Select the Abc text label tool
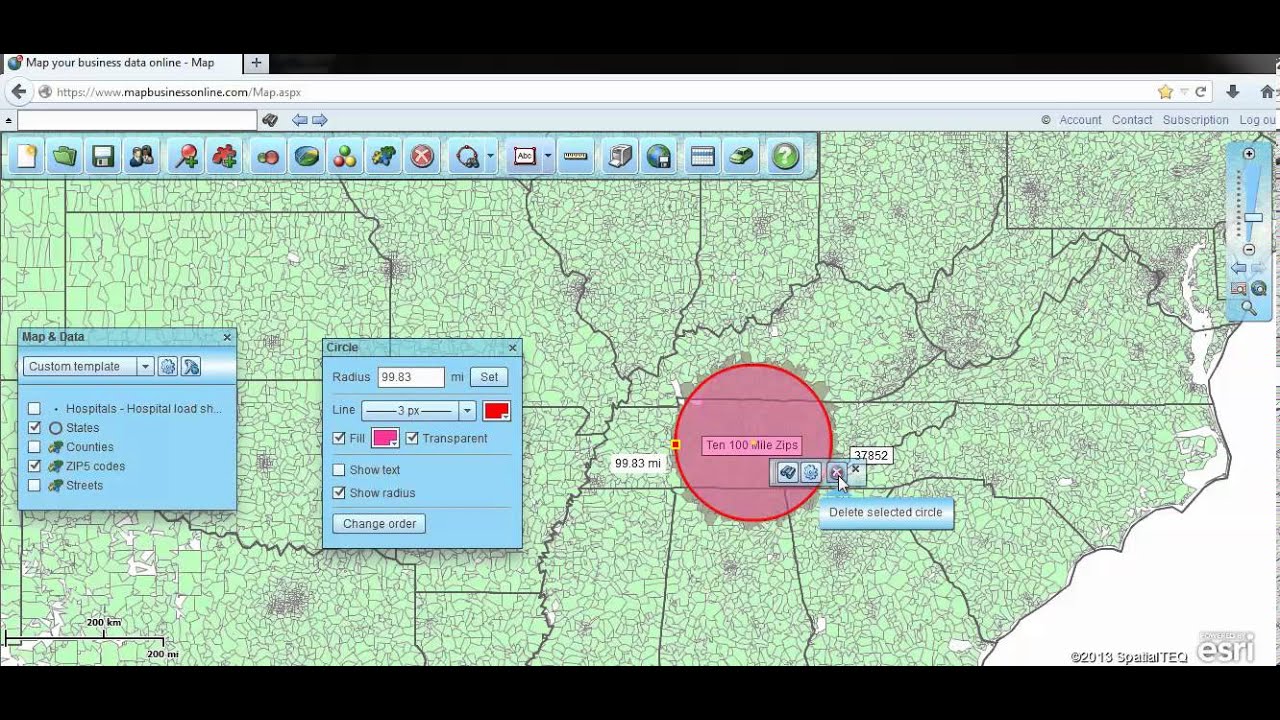The width and height of the screenshot is (1280, 720). pos(525,157)
